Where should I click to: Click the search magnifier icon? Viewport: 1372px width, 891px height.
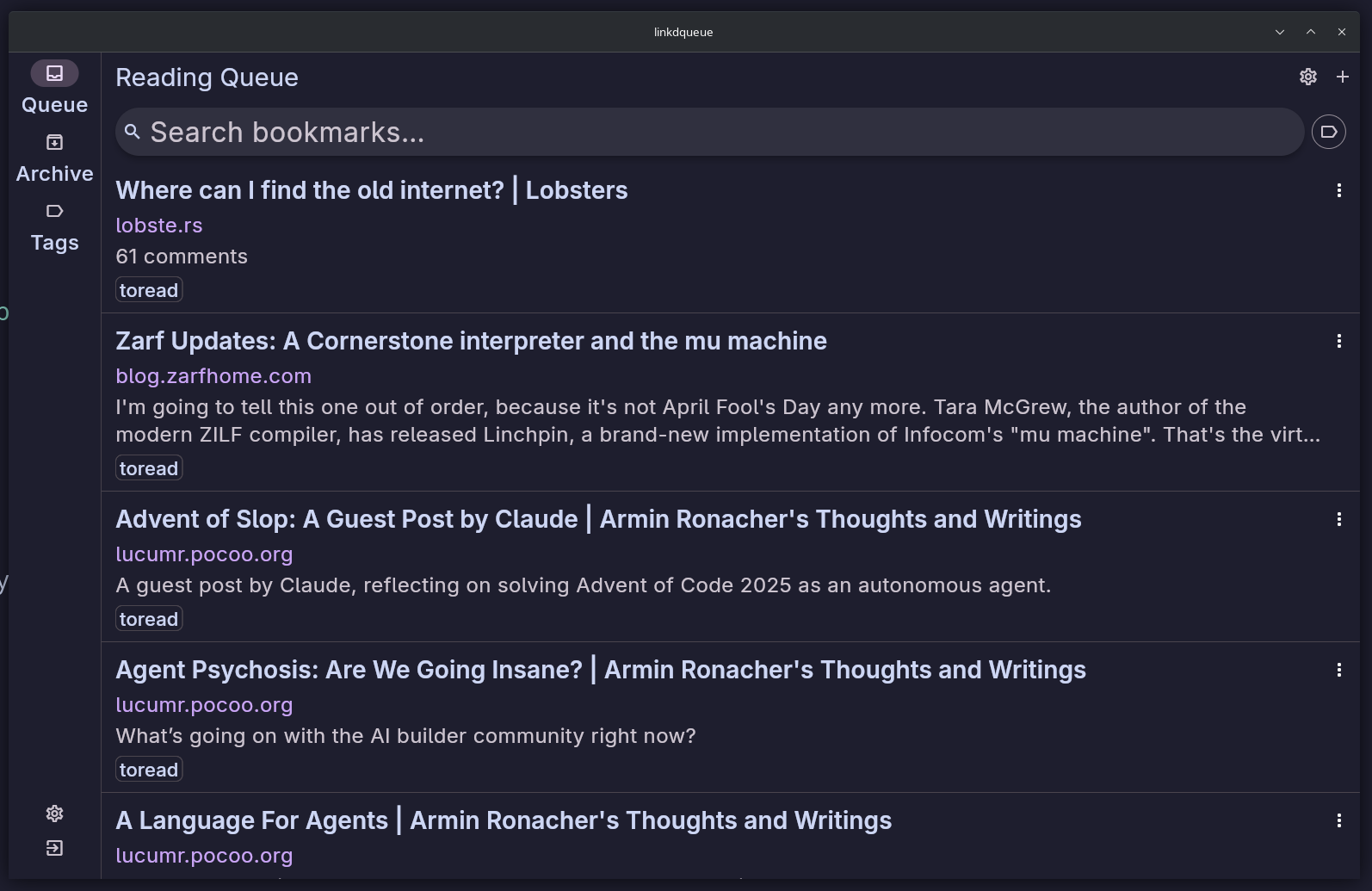(132, 132)
